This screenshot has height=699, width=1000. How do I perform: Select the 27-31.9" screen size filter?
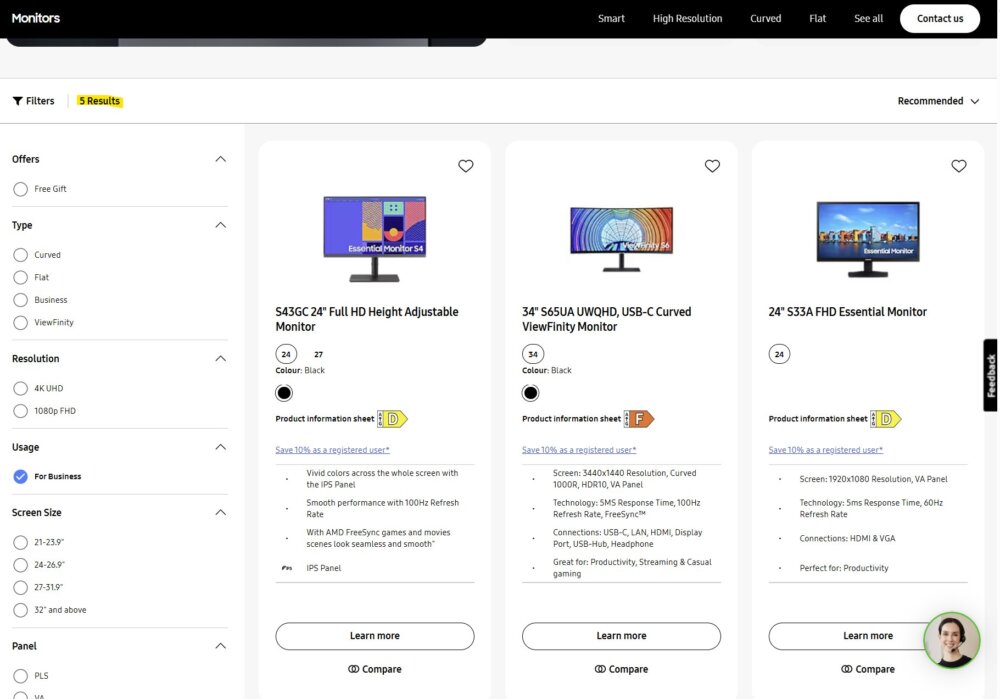point(20,587)
